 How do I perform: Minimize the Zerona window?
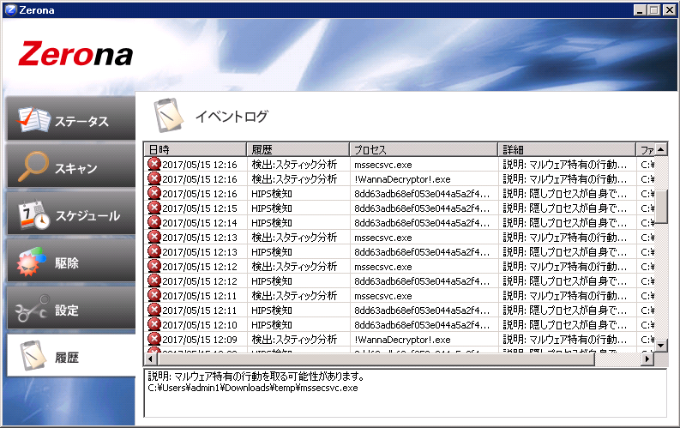639,10
